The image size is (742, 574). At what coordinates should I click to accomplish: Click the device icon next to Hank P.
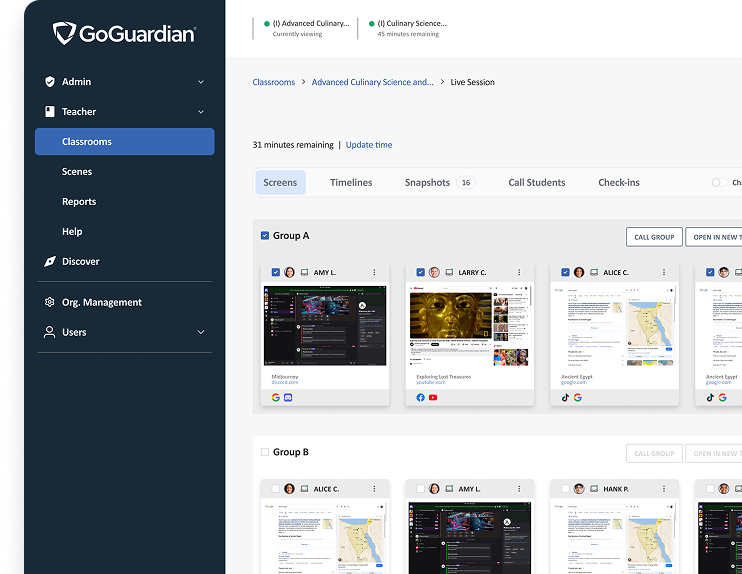(x=594, y=489)
